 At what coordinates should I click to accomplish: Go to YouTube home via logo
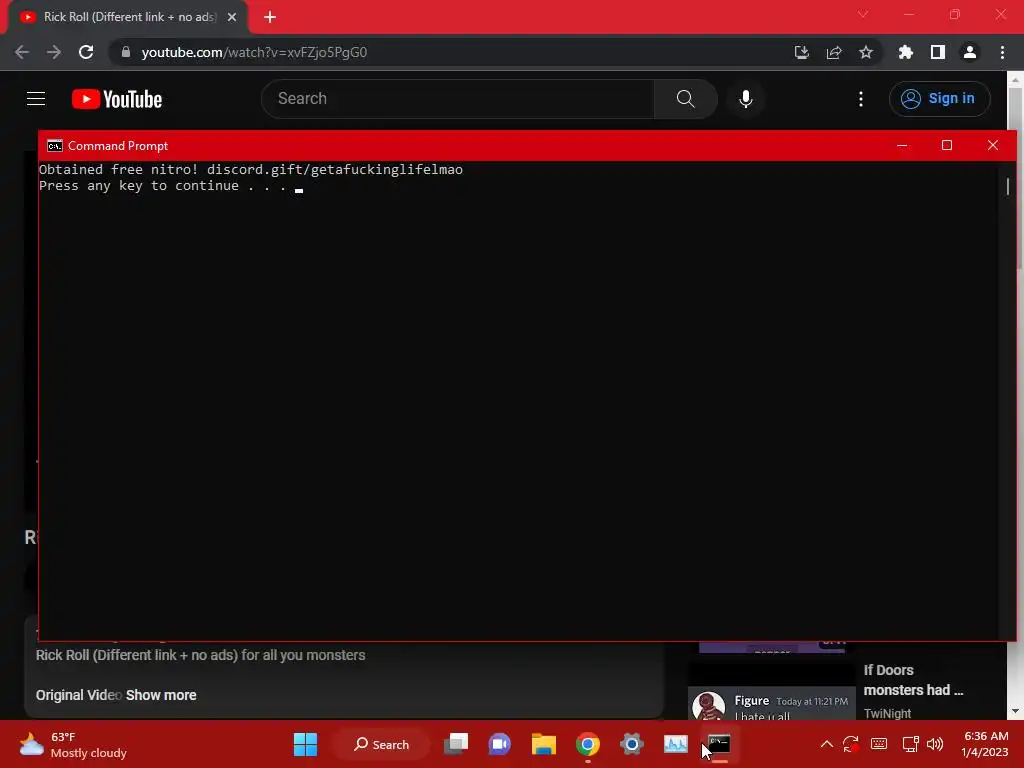[117, 99]
